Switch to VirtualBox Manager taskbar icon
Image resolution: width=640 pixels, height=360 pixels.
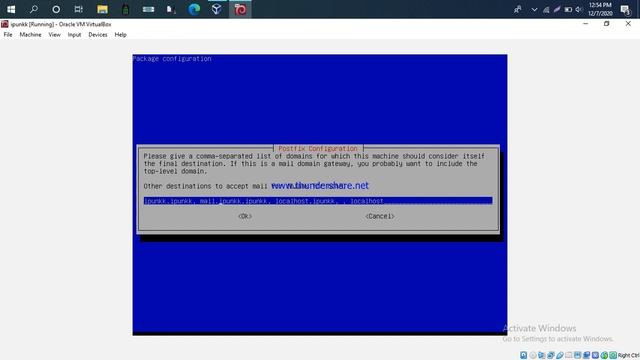coord(217,9)
